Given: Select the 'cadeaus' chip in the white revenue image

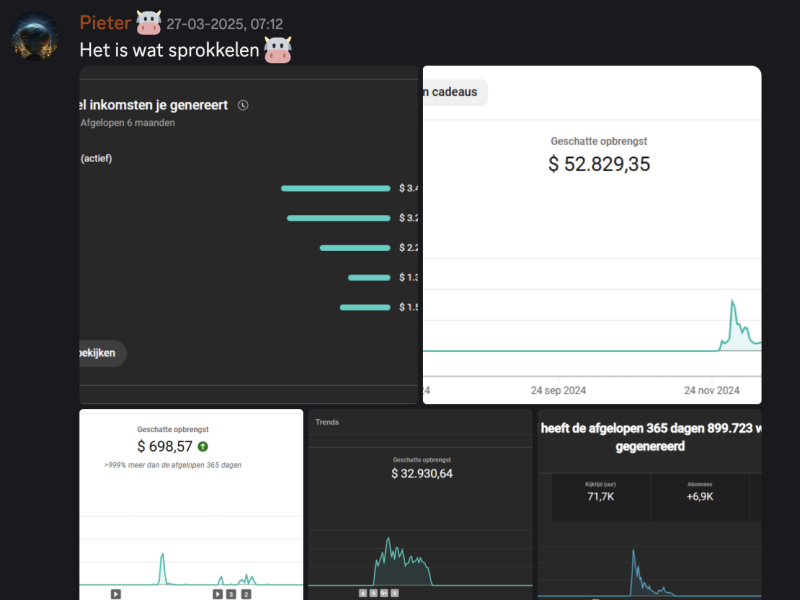Looking at the screenshot, I should (x=455, y=92).
